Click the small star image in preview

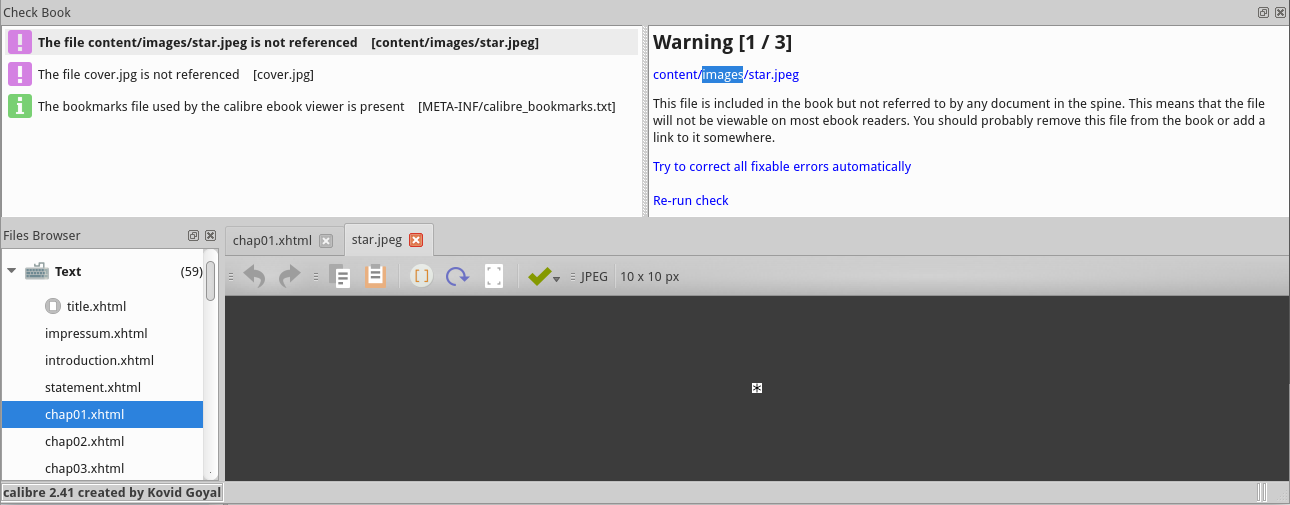tap(757, 388)
